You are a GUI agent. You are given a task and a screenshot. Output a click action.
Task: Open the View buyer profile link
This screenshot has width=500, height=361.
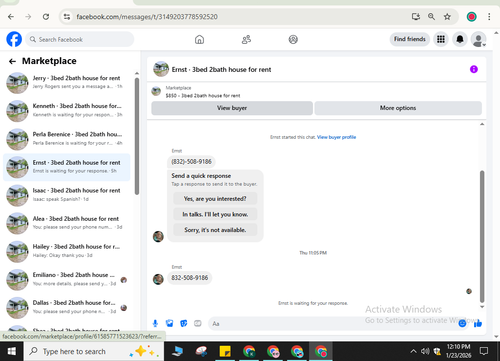pos(336,137)
